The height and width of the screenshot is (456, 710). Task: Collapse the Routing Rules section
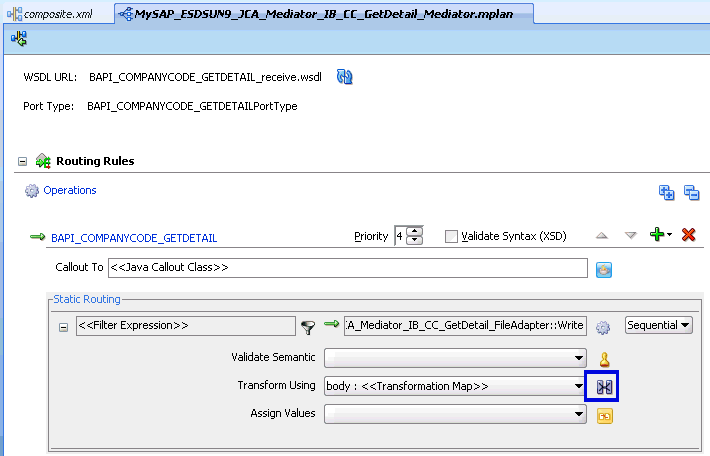(23, 161)
